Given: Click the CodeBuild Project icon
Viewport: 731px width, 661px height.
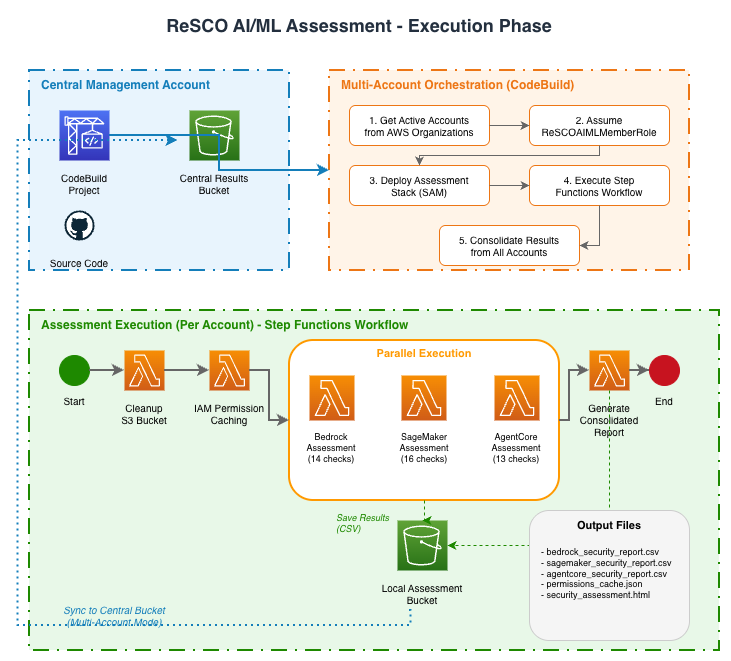Looking at the screenshot, I should (x=84, y=136).
